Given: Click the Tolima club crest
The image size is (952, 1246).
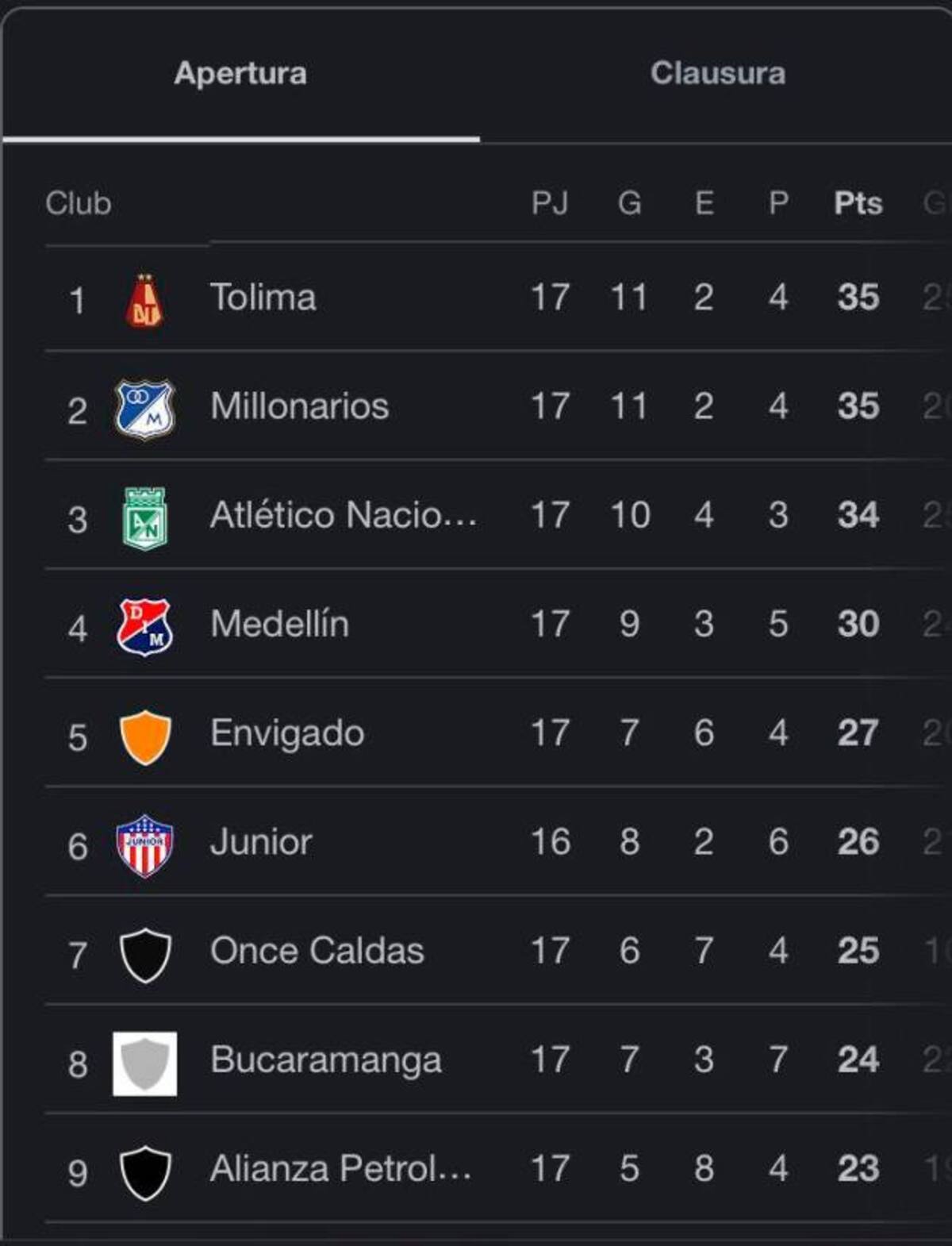Looking at the screenshot, I should click(144, 301).
